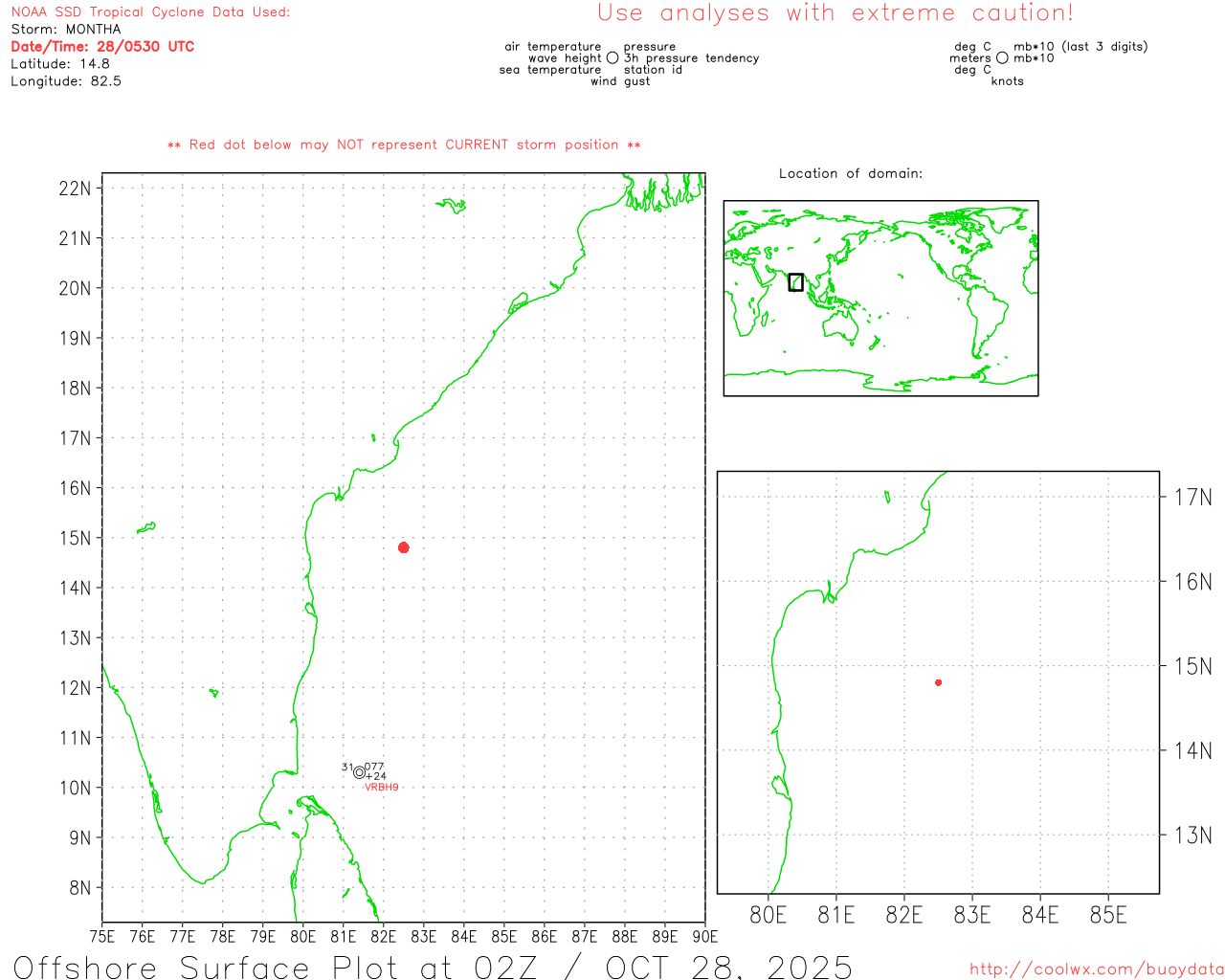Click 'air temperature' in the legend
Viewport: 1225px width, 980px height.
553,47
